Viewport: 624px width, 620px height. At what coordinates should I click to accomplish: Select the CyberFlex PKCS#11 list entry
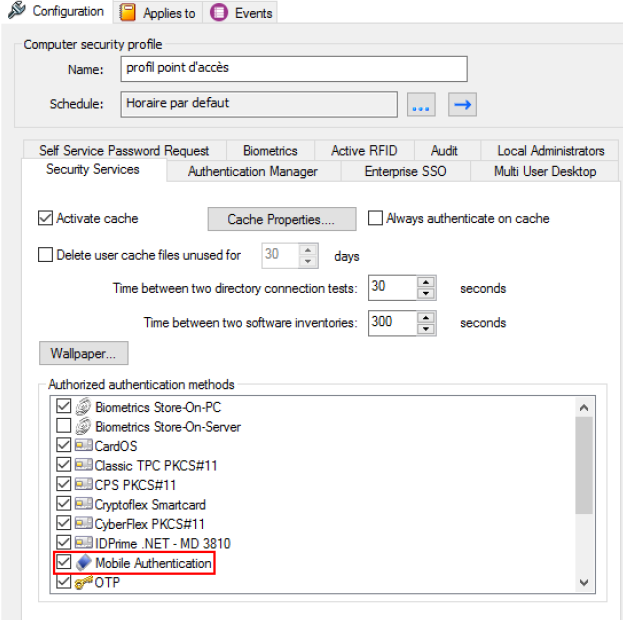tap(150, 524)
